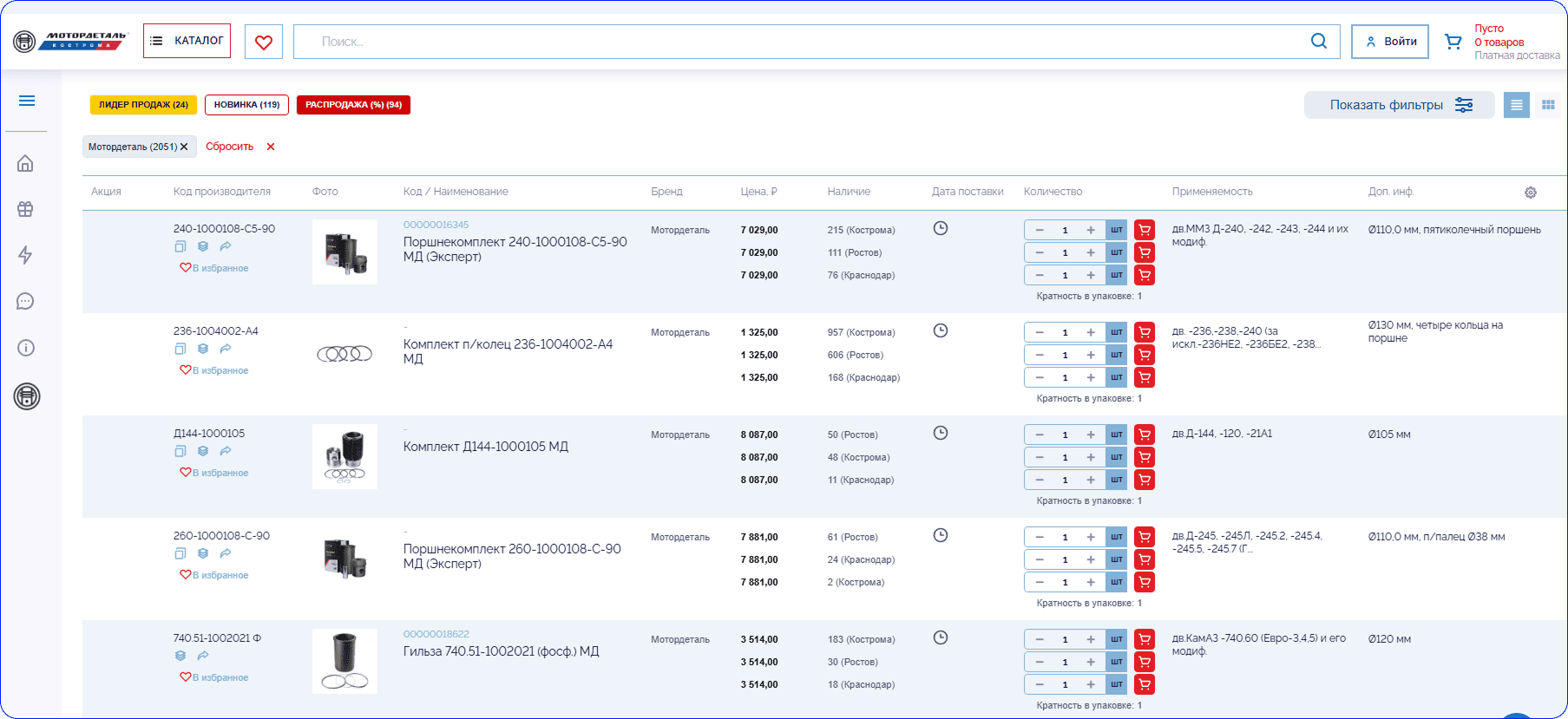Select the НОВИНКА (119) tag

coord(246,105)
